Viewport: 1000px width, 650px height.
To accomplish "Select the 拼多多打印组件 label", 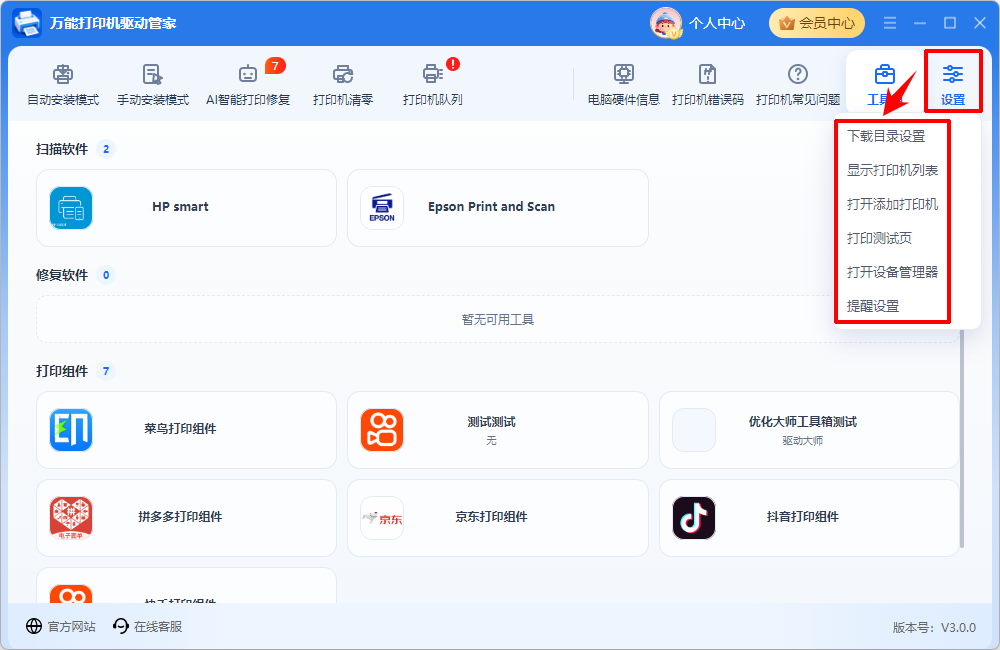I will (x=180, y=517).
